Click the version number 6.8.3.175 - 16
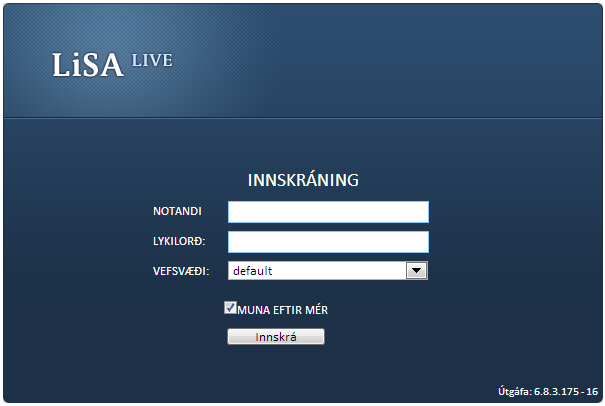 click(x=565, y=391)
